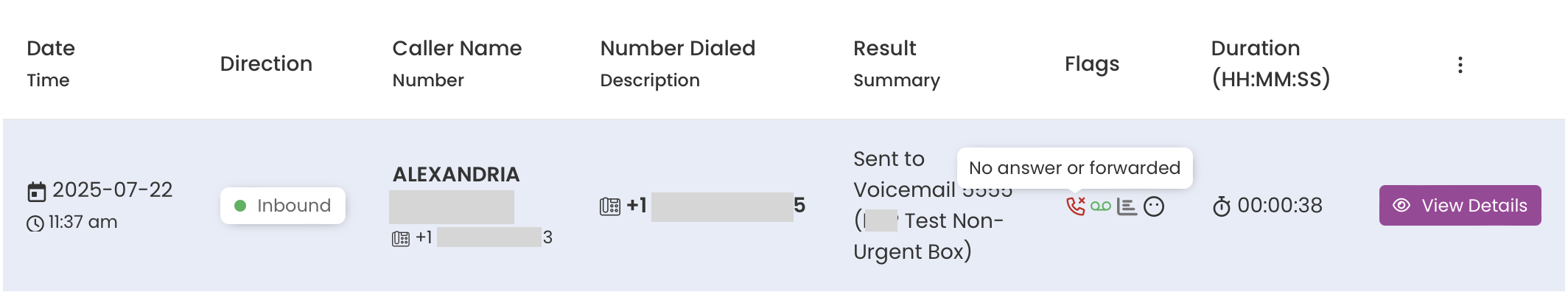Viewport: 1568px width, 292px height.
Task: Click the clock icon beside 11:37 am
Action: tap(35, 223)
